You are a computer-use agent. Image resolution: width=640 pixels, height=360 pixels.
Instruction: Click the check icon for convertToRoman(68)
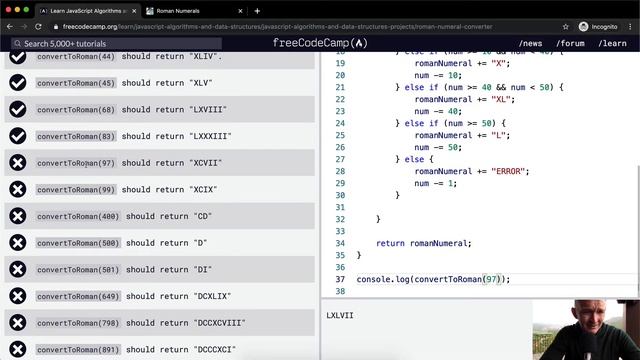tap(18, 109)
